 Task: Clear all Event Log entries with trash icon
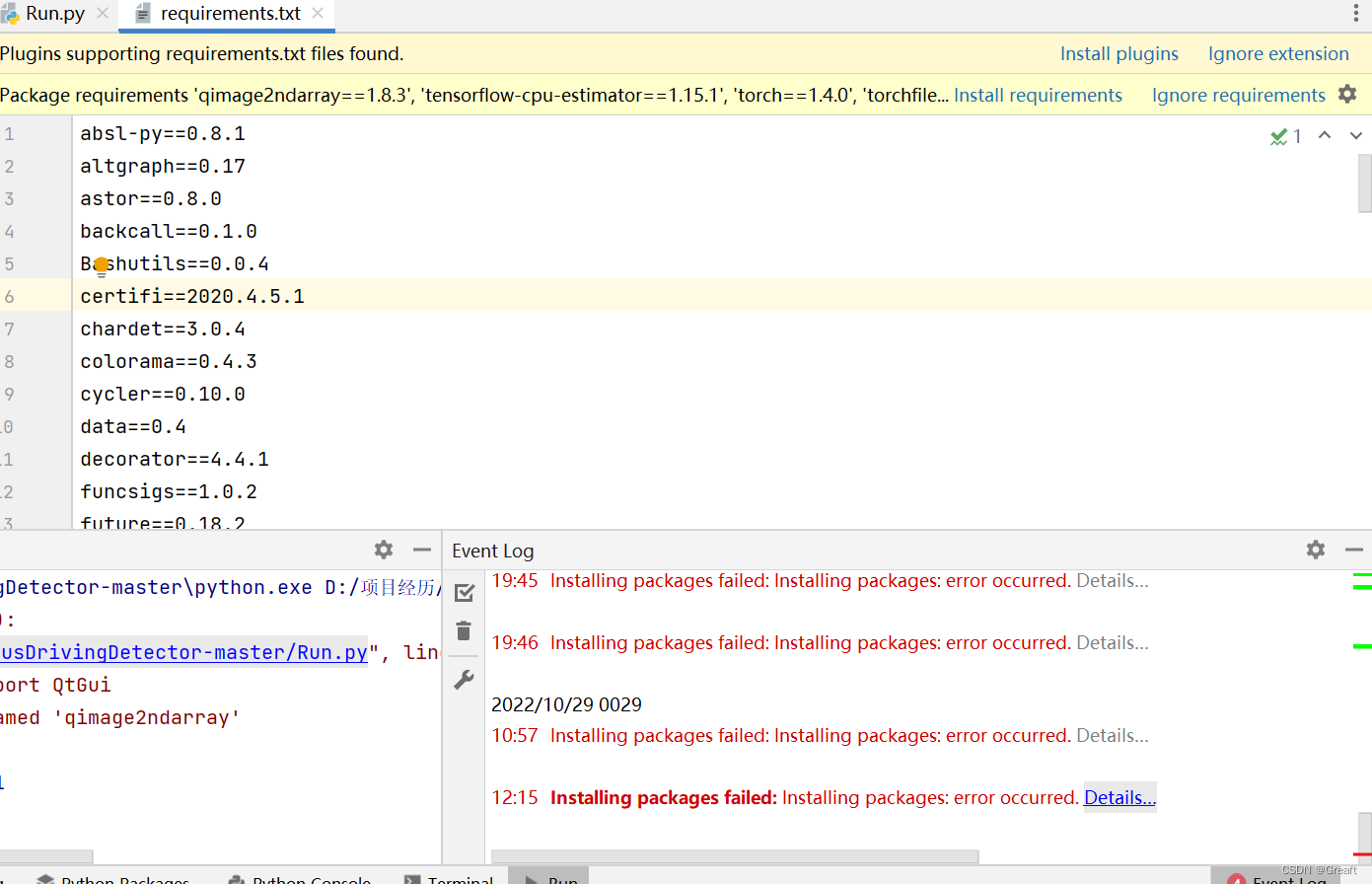[x=464, y=630]
